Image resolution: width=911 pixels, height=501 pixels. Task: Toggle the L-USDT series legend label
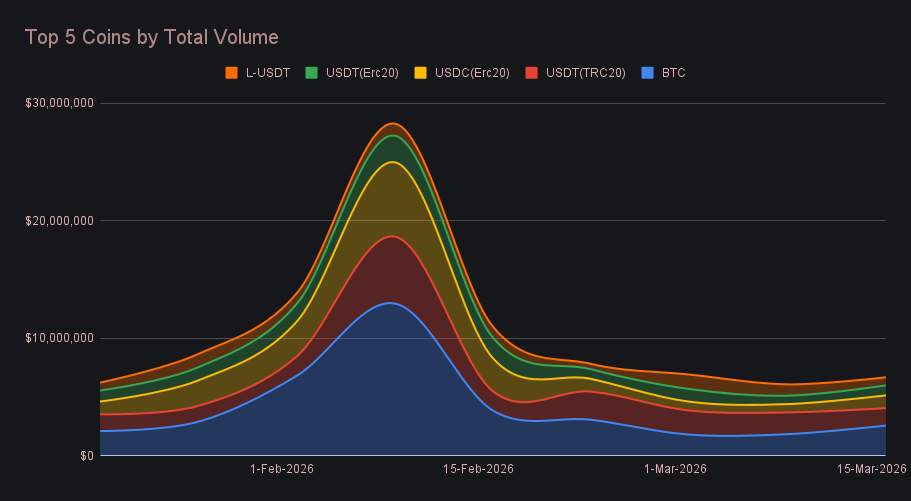click(267, 73)
